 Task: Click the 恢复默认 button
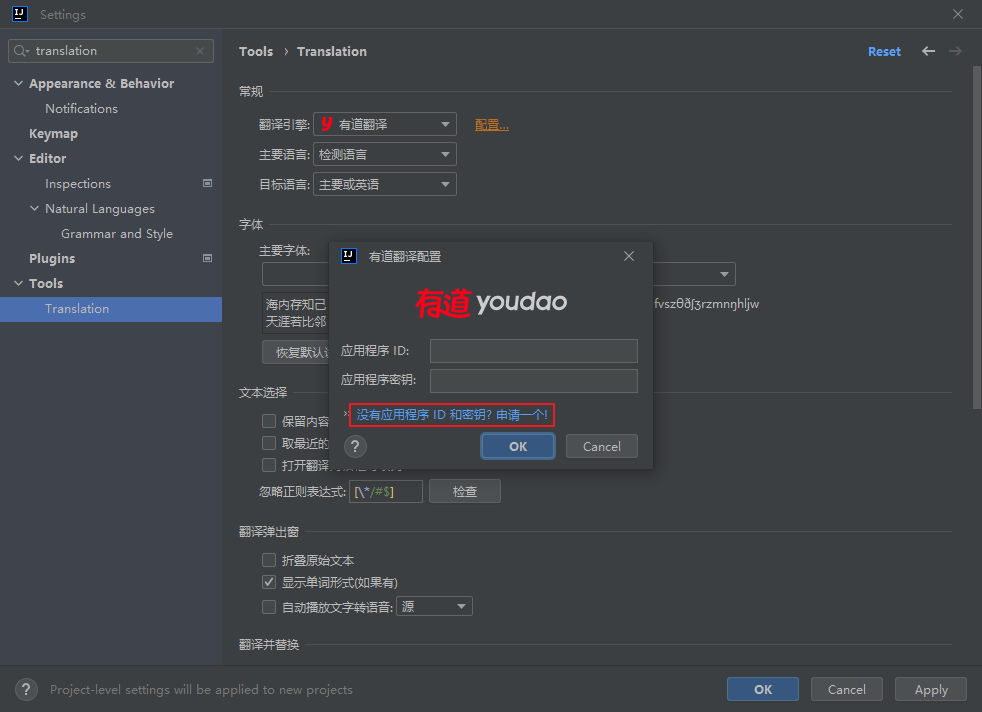click(296, 353)
